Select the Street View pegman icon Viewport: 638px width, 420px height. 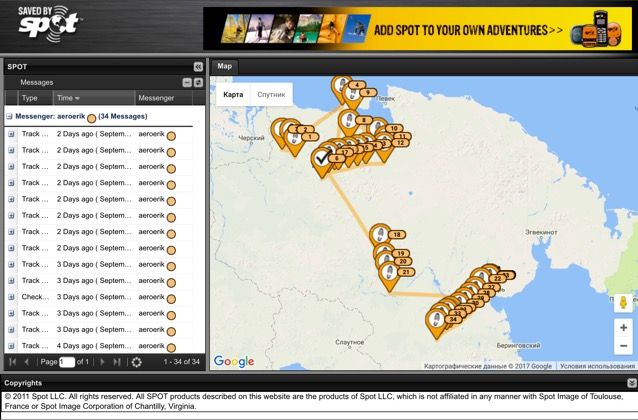point(623,303)
